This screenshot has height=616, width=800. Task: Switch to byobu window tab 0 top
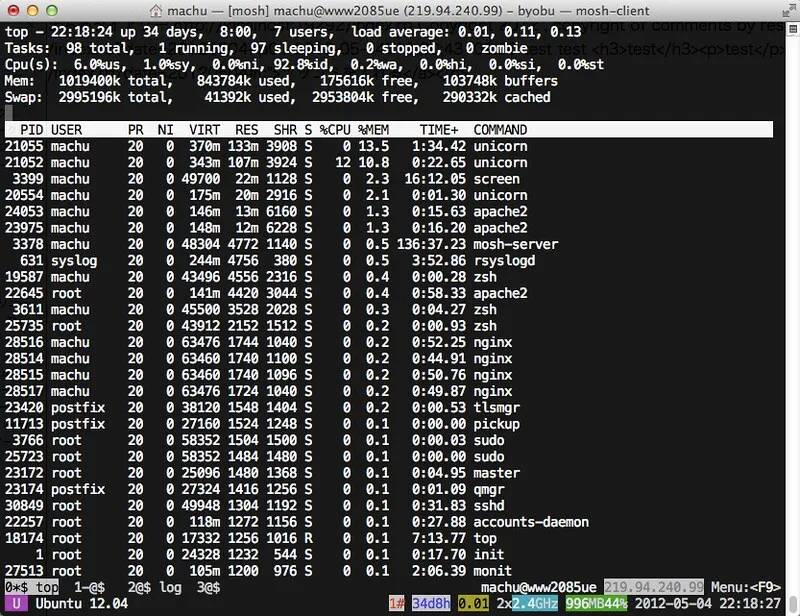pyautogui.click(x=32, y=587)
